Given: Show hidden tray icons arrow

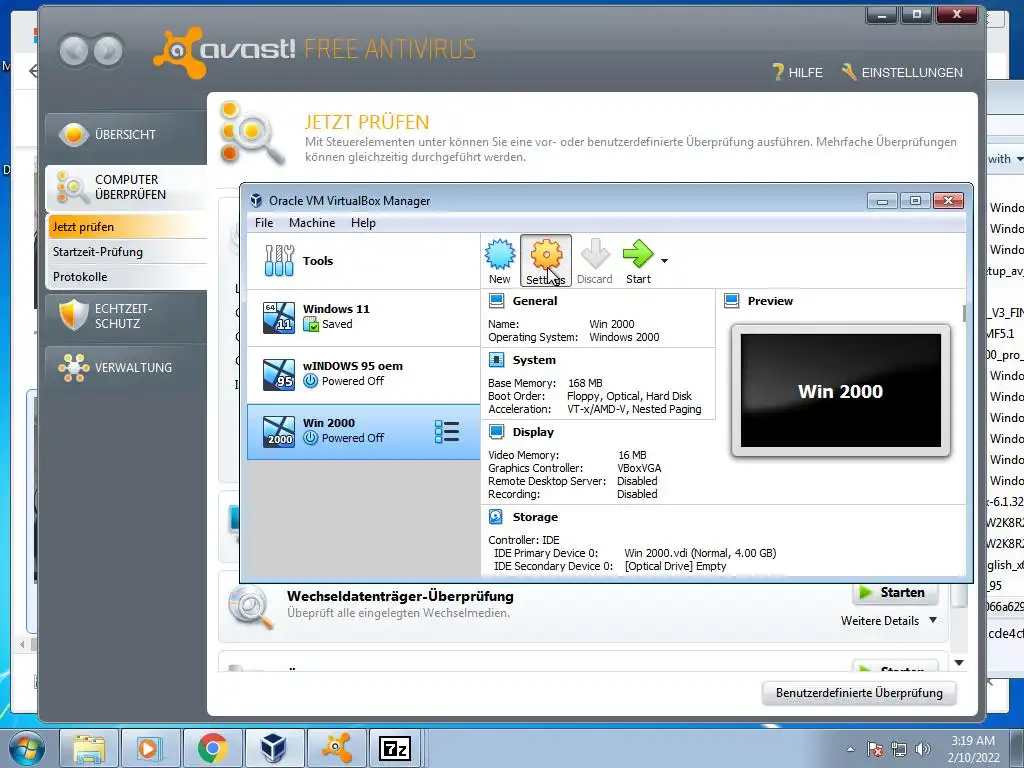Looking at the screenshot, I should click(850, 749).
